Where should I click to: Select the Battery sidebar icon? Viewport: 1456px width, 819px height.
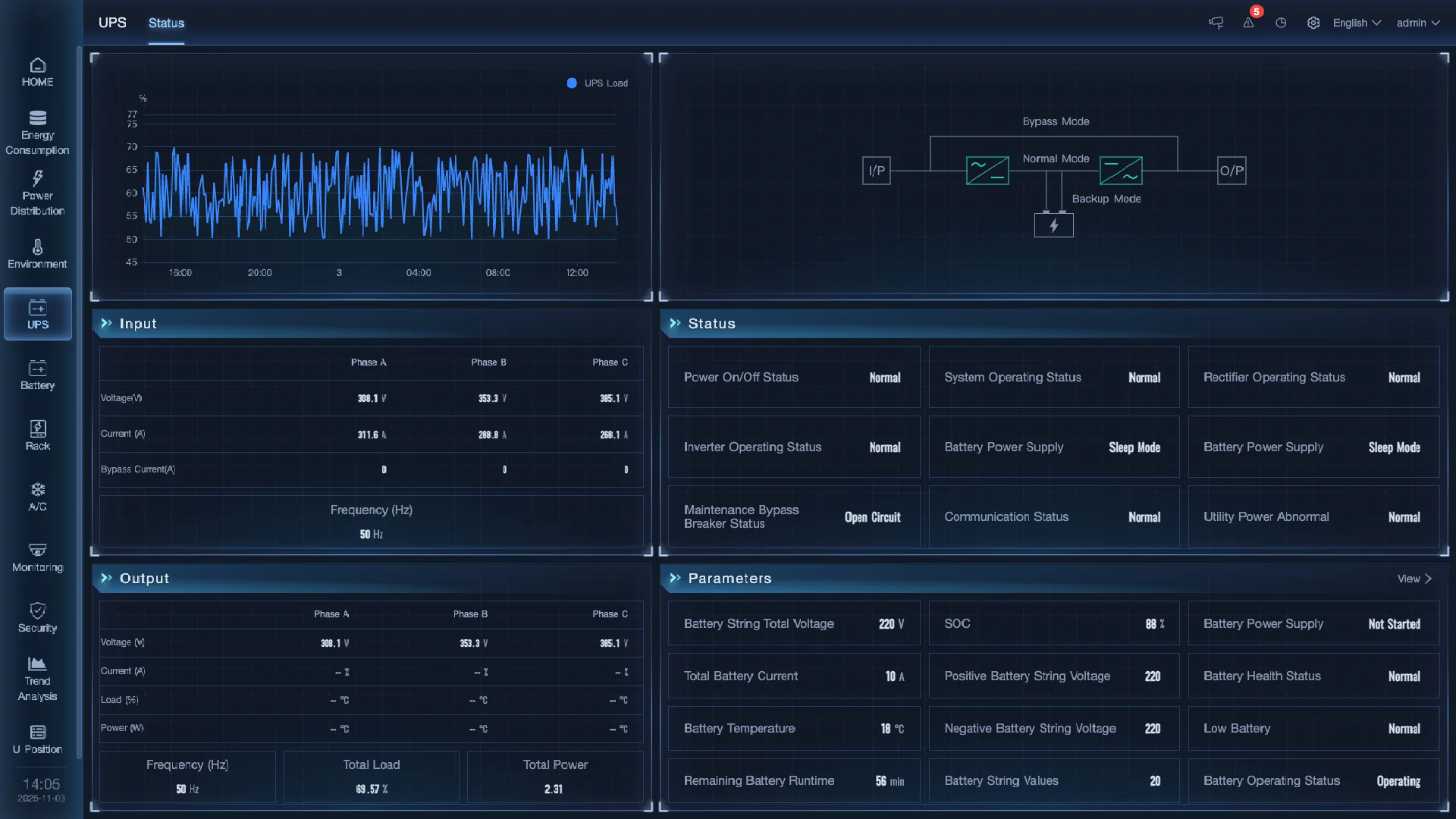37,375
